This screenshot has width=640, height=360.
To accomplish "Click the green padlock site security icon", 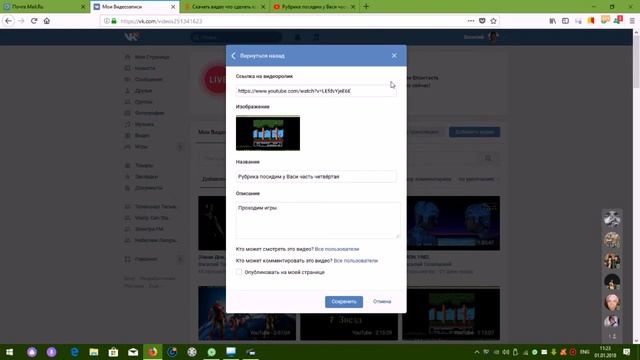I will 114,21.
